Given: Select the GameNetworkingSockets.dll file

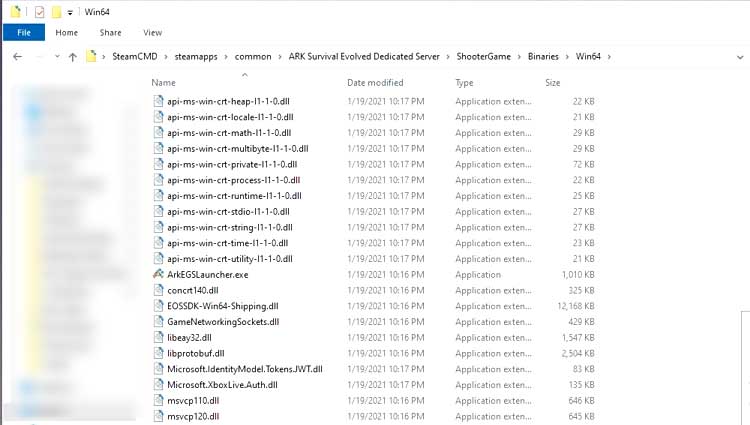Looking at the screenshot, I should (x=223, y=322).
